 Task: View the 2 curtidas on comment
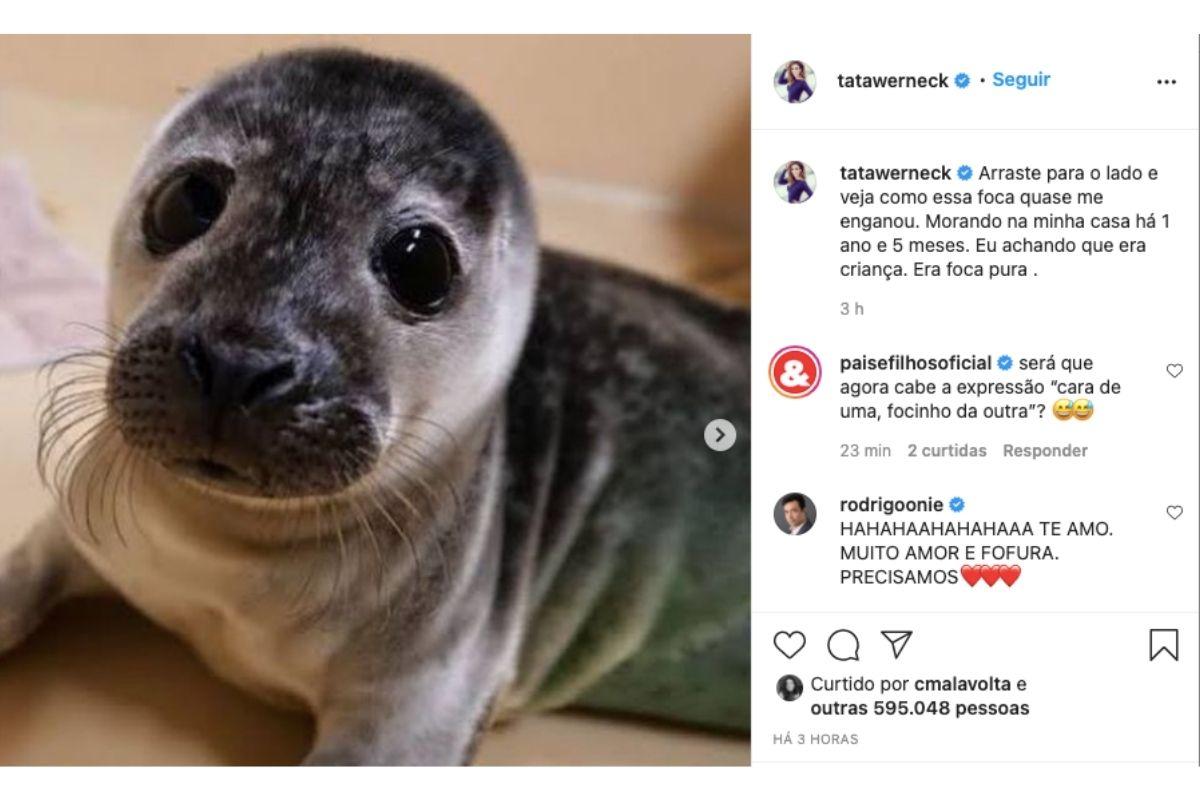point(947,451)
